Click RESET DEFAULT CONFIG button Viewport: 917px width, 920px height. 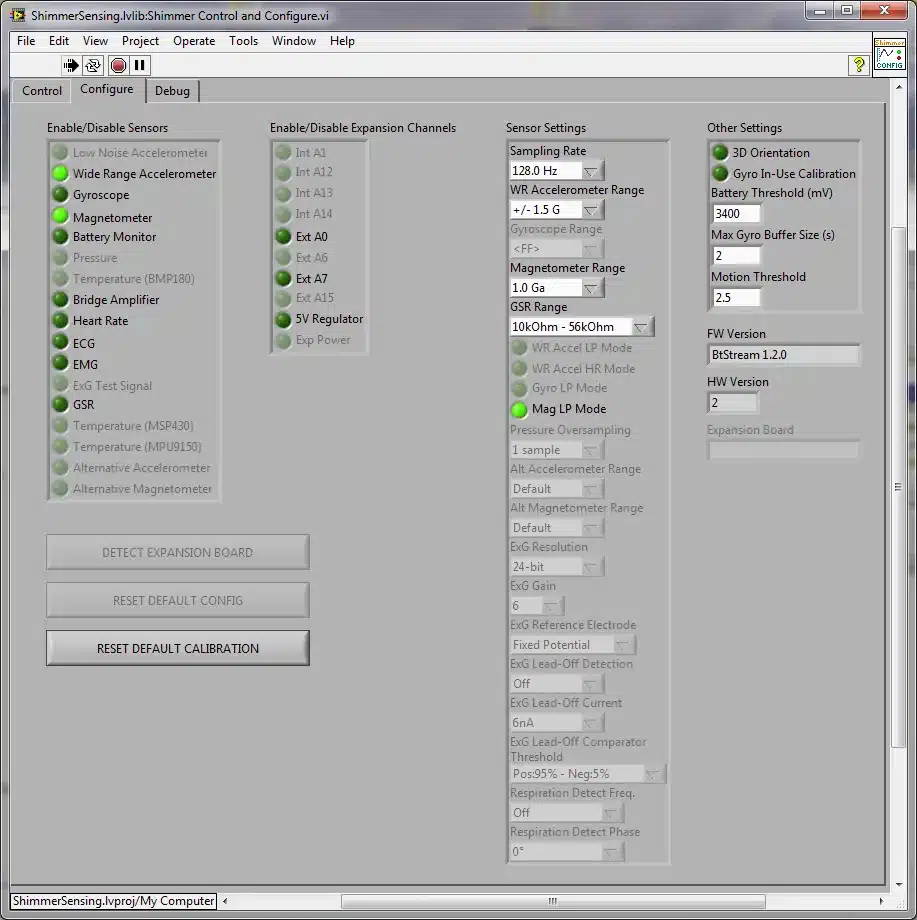[178, 600]
